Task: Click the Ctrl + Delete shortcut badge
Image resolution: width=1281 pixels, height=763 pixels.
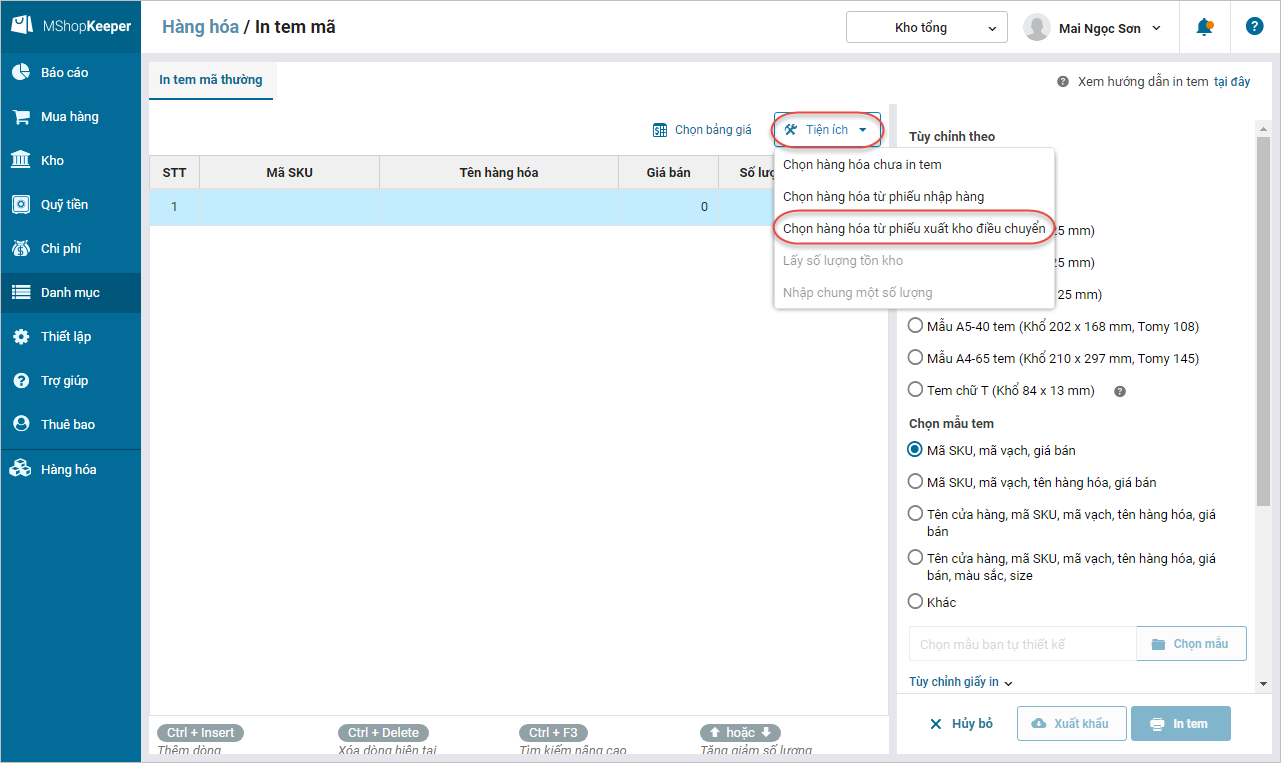Action: [x=383, y=733]
